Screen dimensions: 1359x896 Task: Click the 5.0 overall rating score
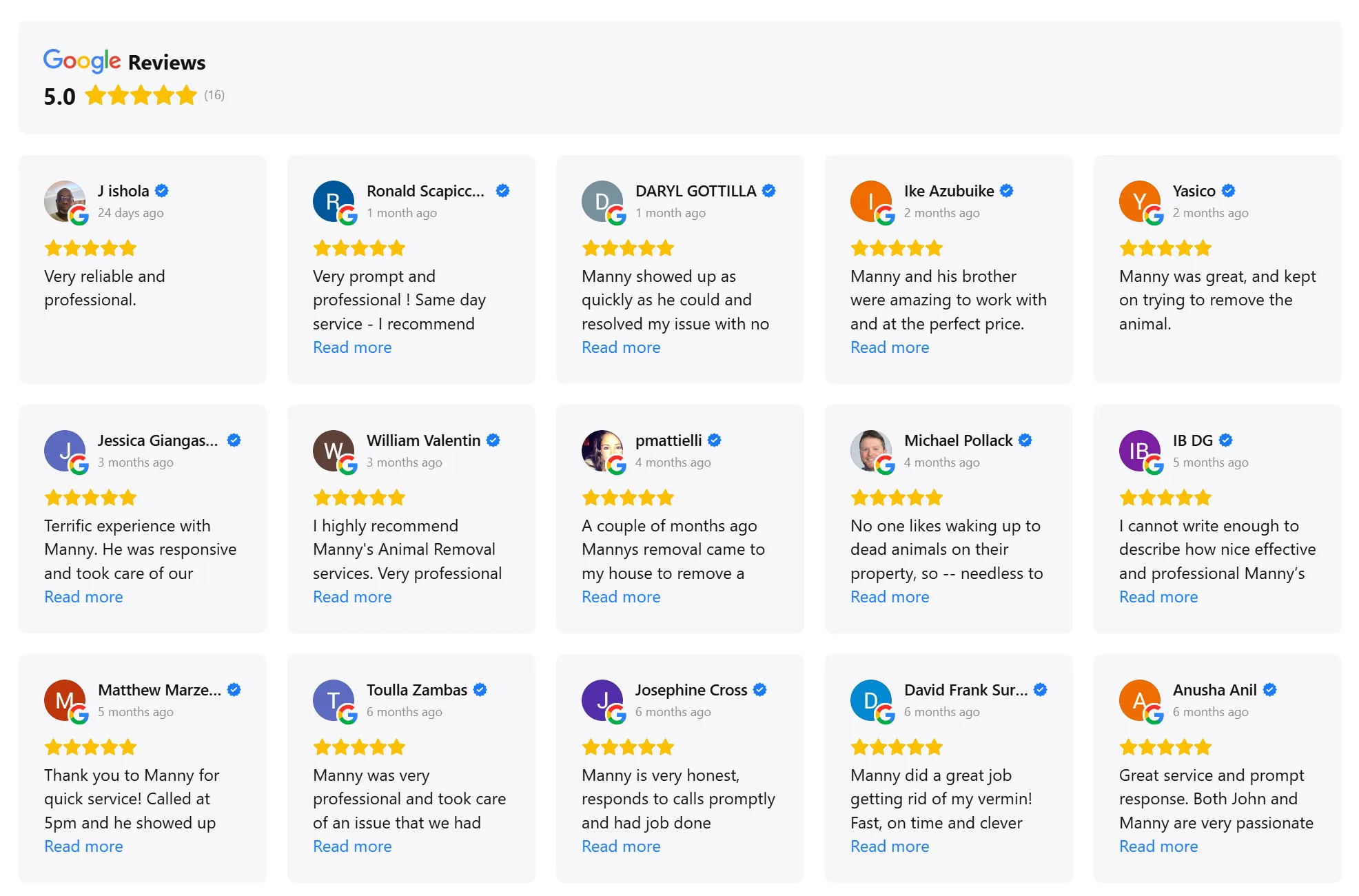pos(59,96)
